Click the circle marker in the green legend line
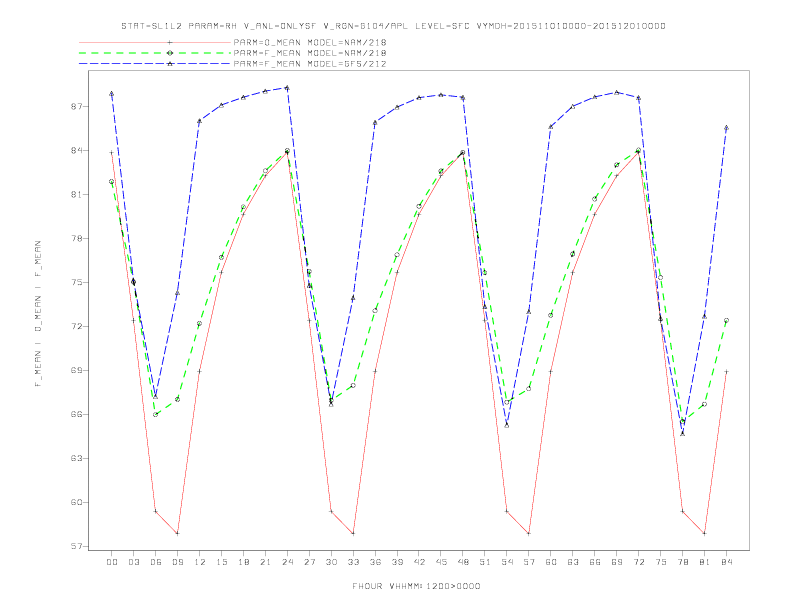 pos(170,53)
